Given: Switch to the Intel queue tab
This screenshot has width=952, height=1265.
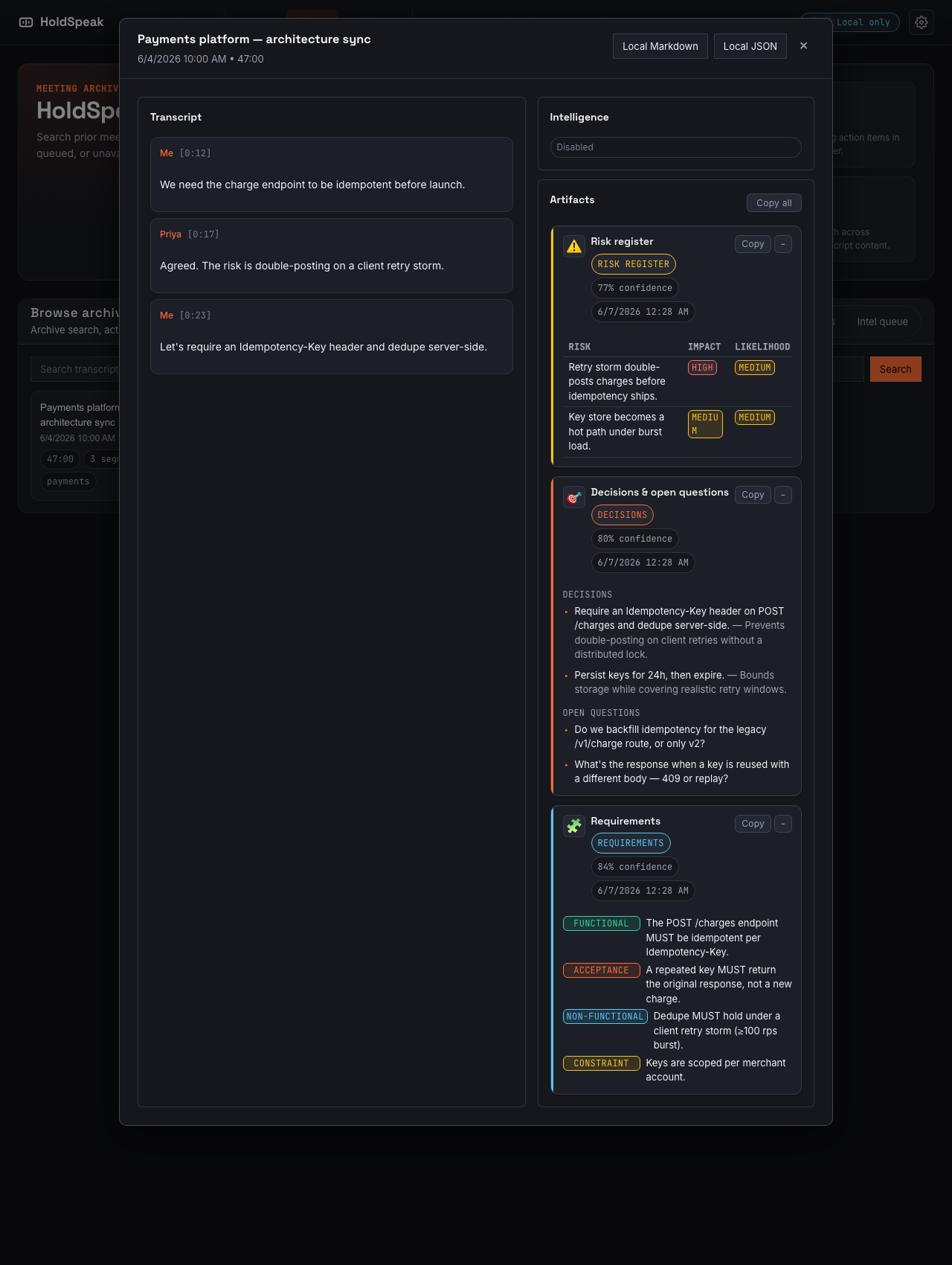Looking at the screenshot, I should pos(882,321).
